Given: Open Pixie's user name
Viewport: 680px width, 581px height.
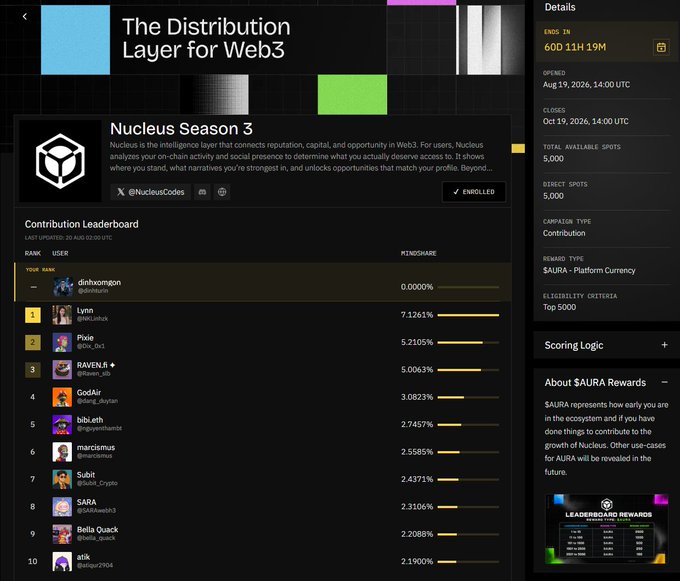Looking at the screenshot, I should (x=85, y=338).
